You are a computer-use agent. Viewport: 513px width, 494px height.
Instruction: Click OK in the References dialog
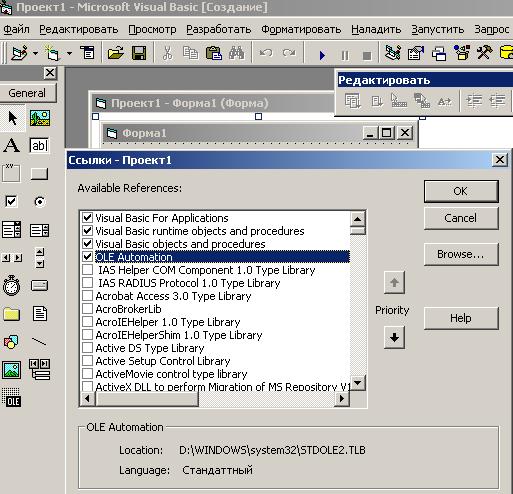tap(461, 191)
